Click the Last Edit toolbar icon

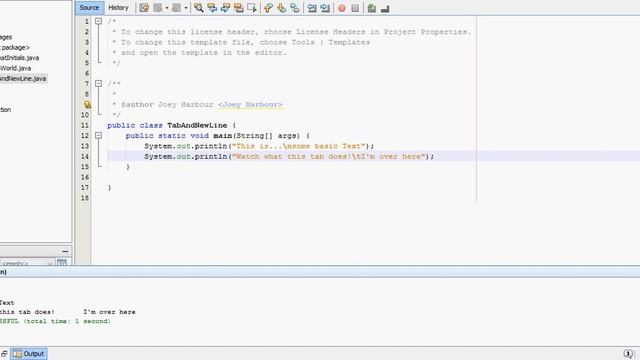pos(144,8)
